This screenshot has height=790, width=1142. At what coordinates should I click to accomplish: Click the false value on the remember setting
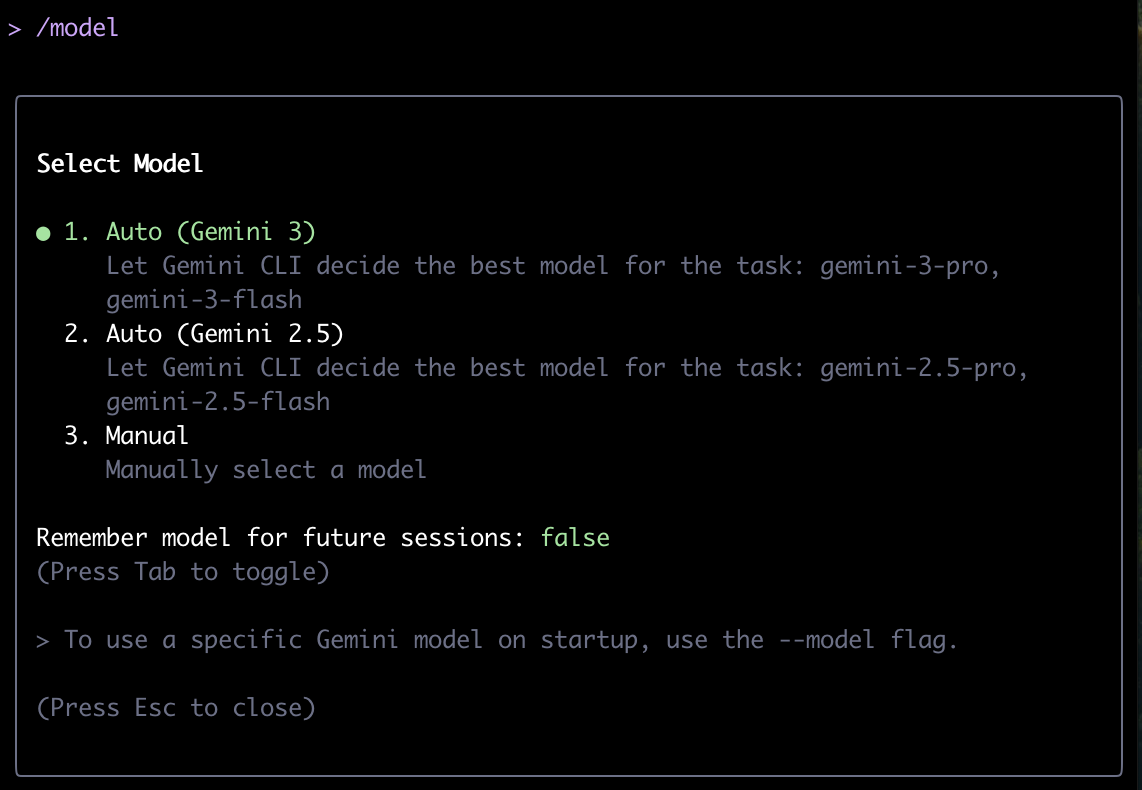(575, 537)
